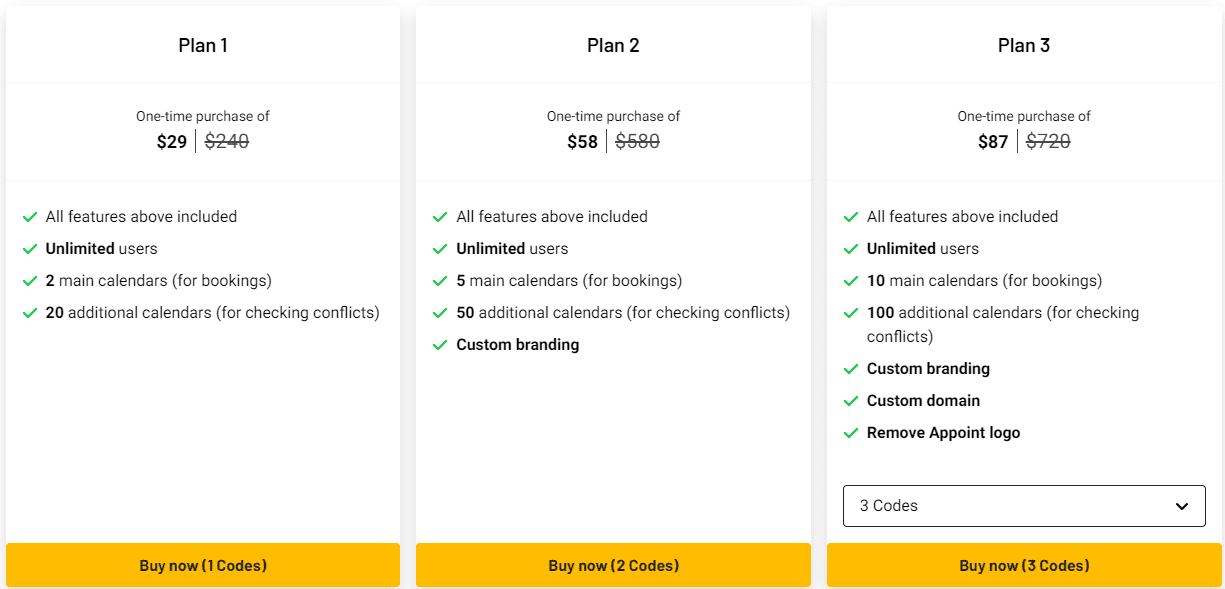Click the $87 price in Plan 3
1225x589 pixels.
pyautogui.click(x=993, y=142)
